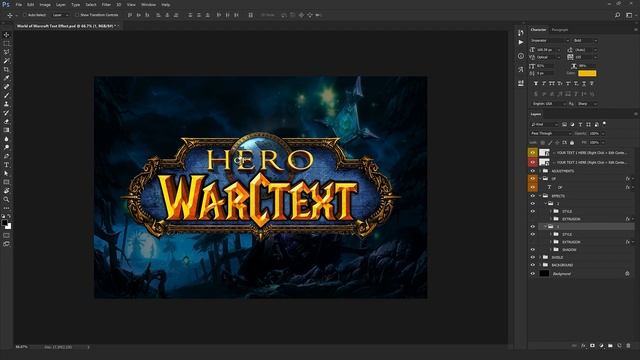The height and width of the screenshot is (360, 640).
Task: Enable the Auto-Select checkbox
Action: coord(24,15)
